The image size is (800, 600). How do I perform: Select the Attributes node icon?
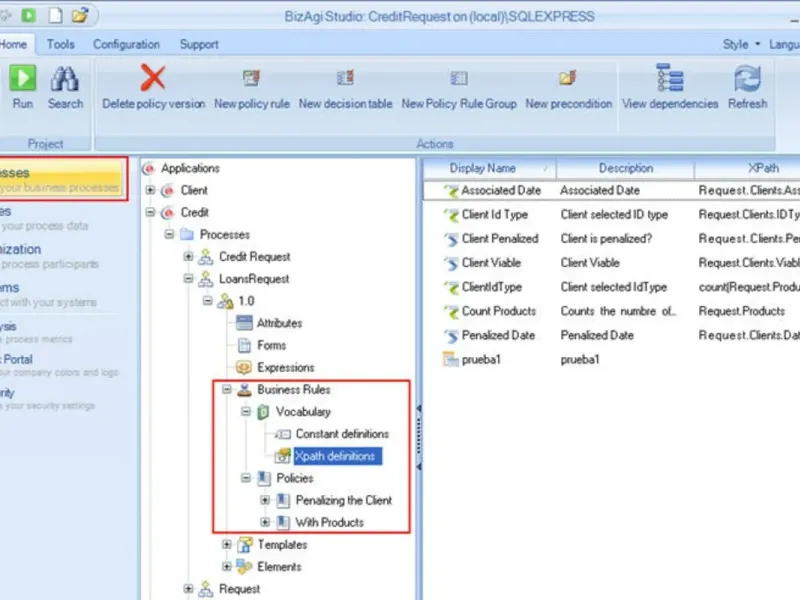(x=244, y=323)
